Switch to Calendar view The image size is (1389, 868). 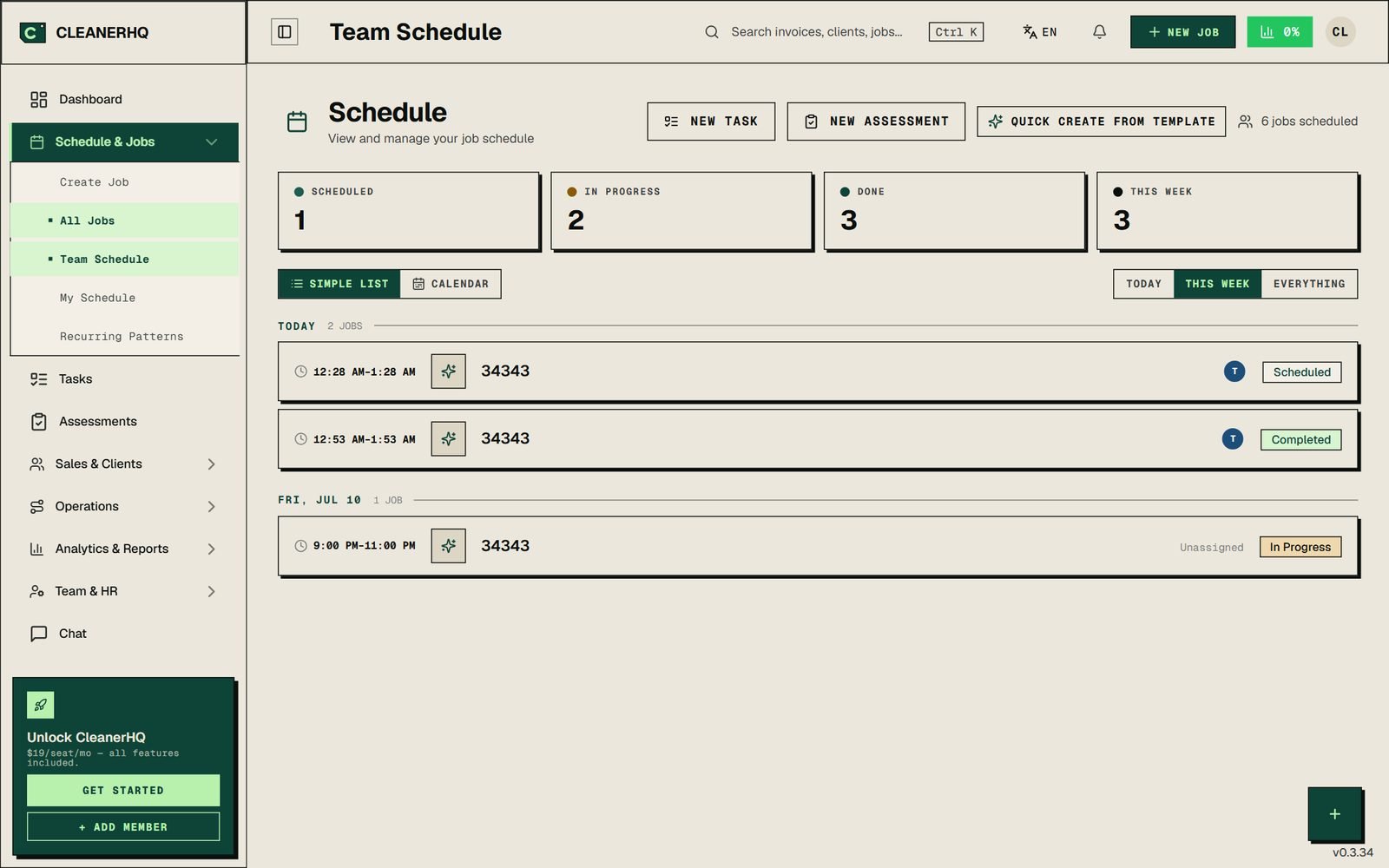click(x=451, y=284)
